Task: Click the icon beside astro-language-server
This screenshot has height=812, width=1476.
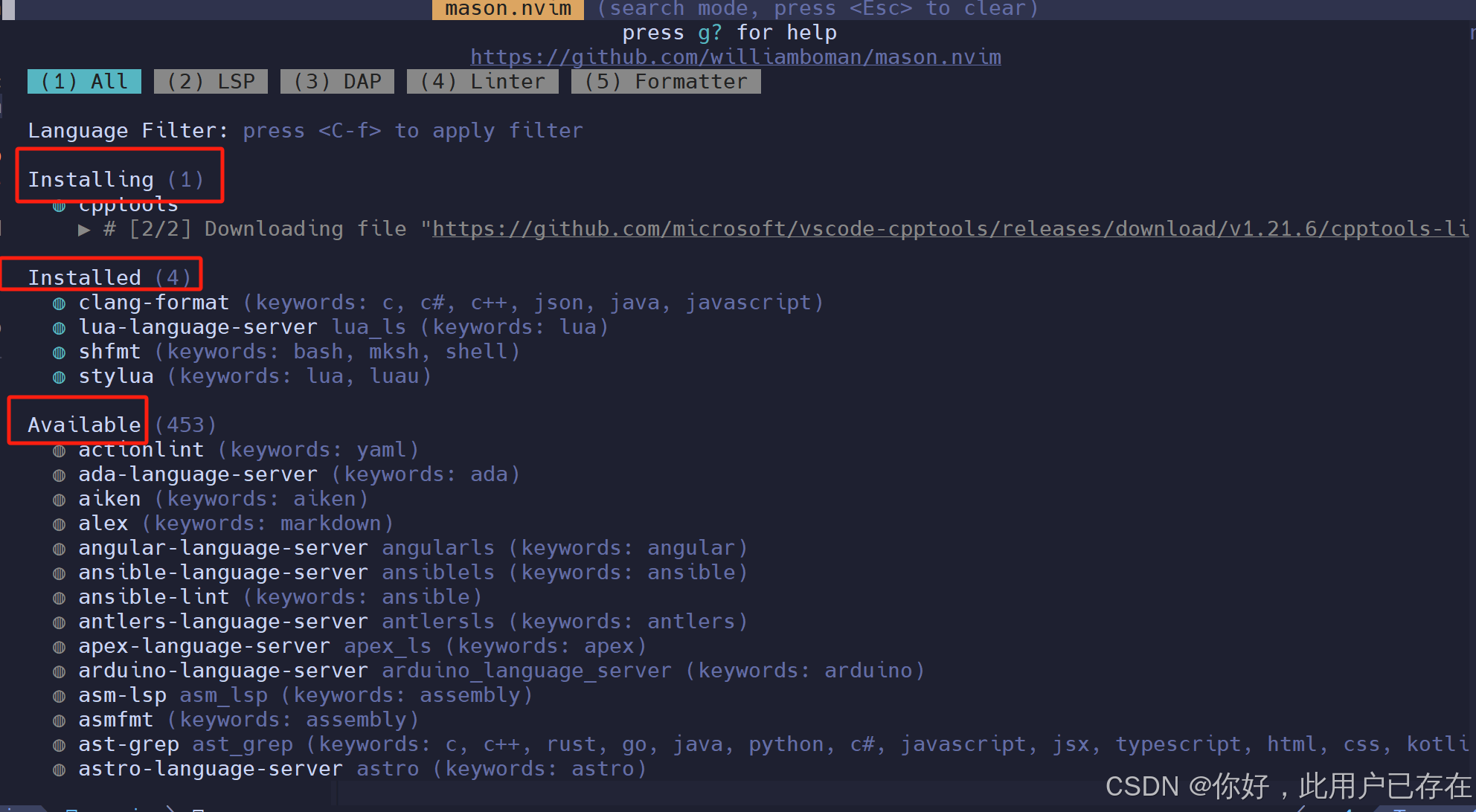Action: [x=60, y=770]
